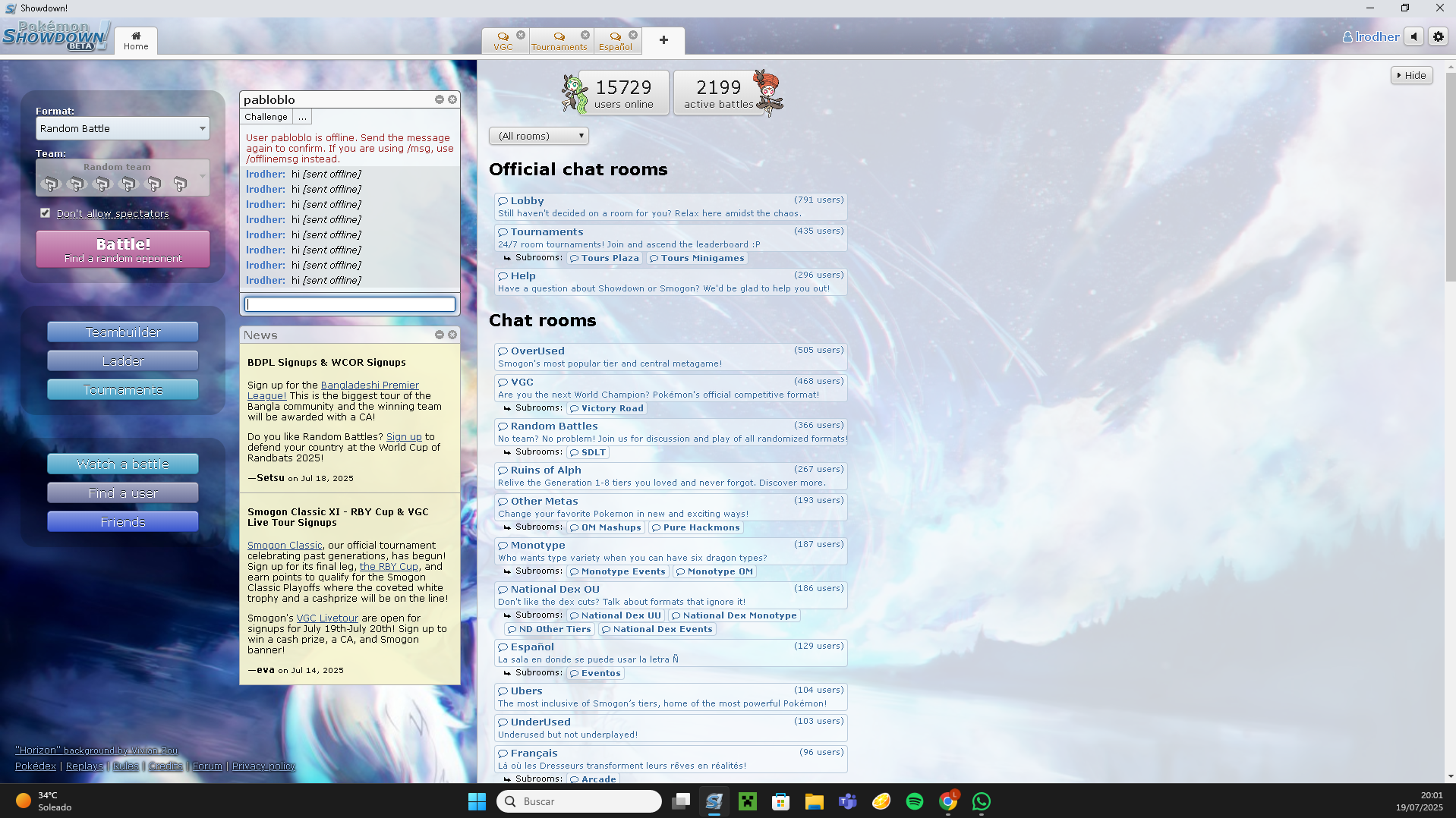Open Microsoft Store from the taskbar
The image size is (1456, 818).
pos(781,801)
